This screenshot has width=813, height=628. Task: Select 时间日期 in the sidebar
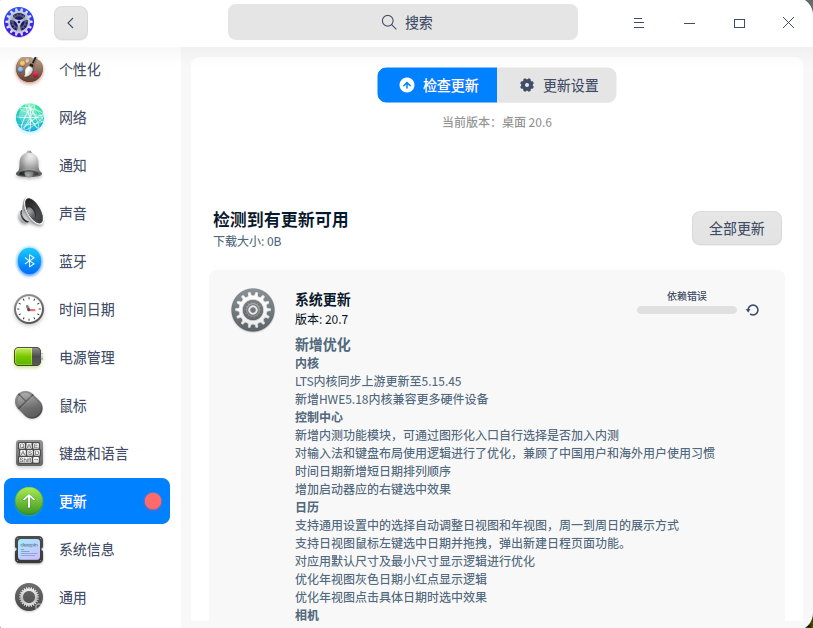(87, 310)
